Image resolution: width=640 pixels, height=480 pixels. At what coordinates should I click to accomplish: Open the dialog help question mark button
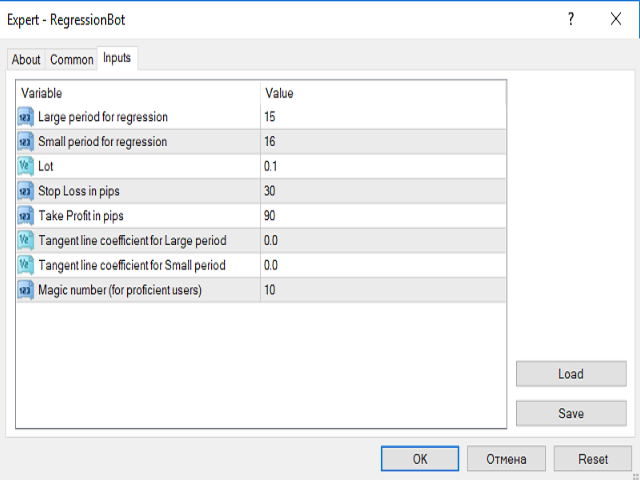tap(571, 19)
